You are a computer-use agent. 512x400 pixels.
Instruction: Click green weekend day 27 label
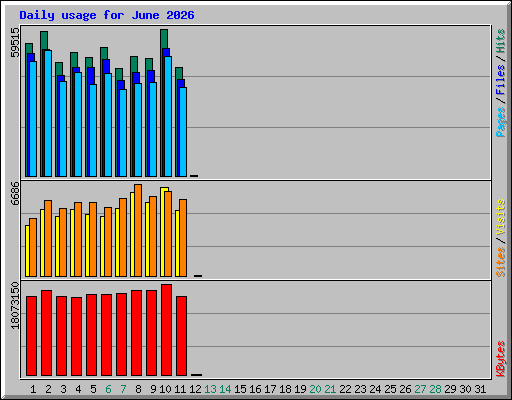click(420, 389)
